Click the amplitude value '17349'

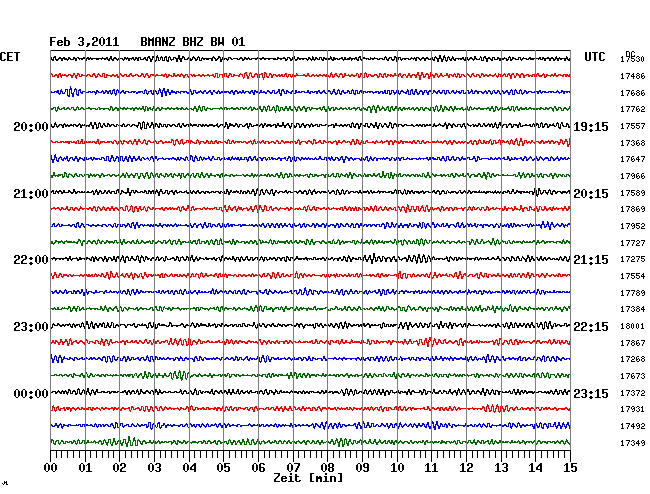pos(633,443)
